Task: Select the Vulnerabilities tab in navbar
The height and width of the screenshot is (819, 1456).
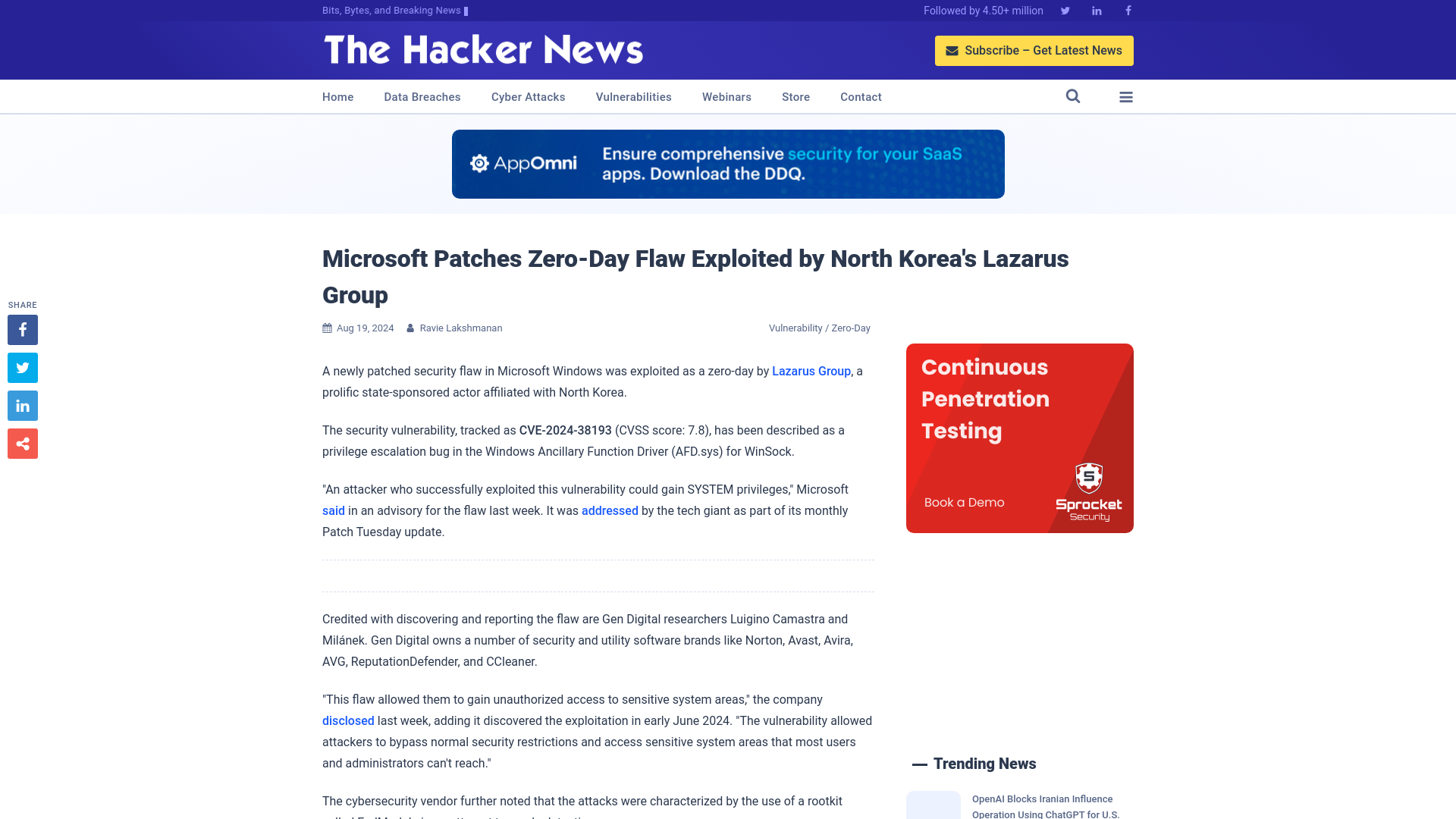Action: (x=633, y=97)
